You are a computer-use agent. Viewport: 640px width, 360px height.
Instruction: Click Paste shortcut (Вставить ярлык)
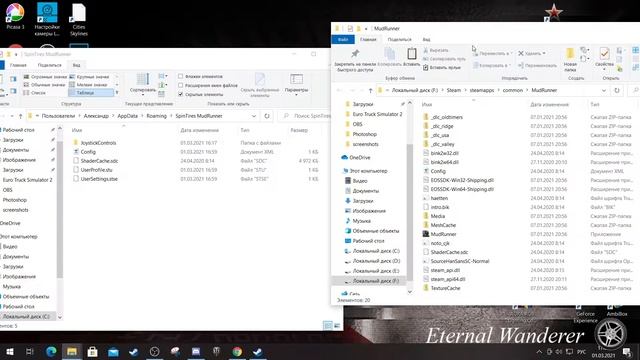pos(442,67)
